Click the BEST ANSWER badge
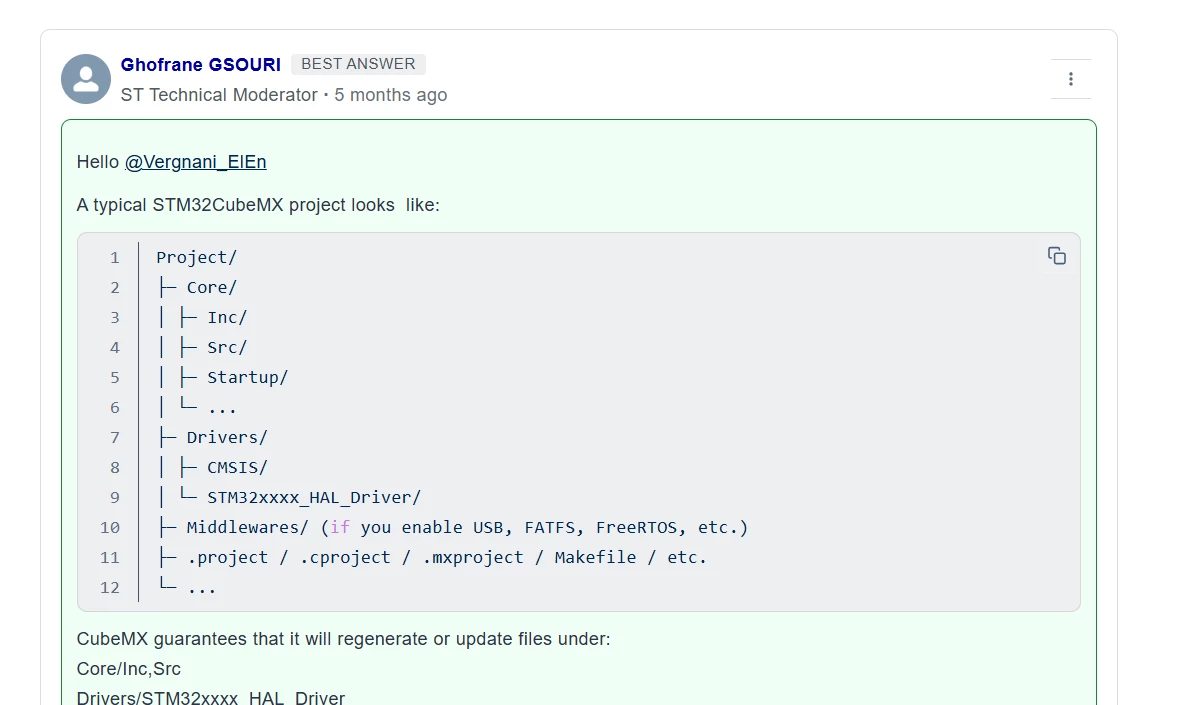Image resolution: width=1177 pixels, height=705 pixels. click(x=358, y=64)
